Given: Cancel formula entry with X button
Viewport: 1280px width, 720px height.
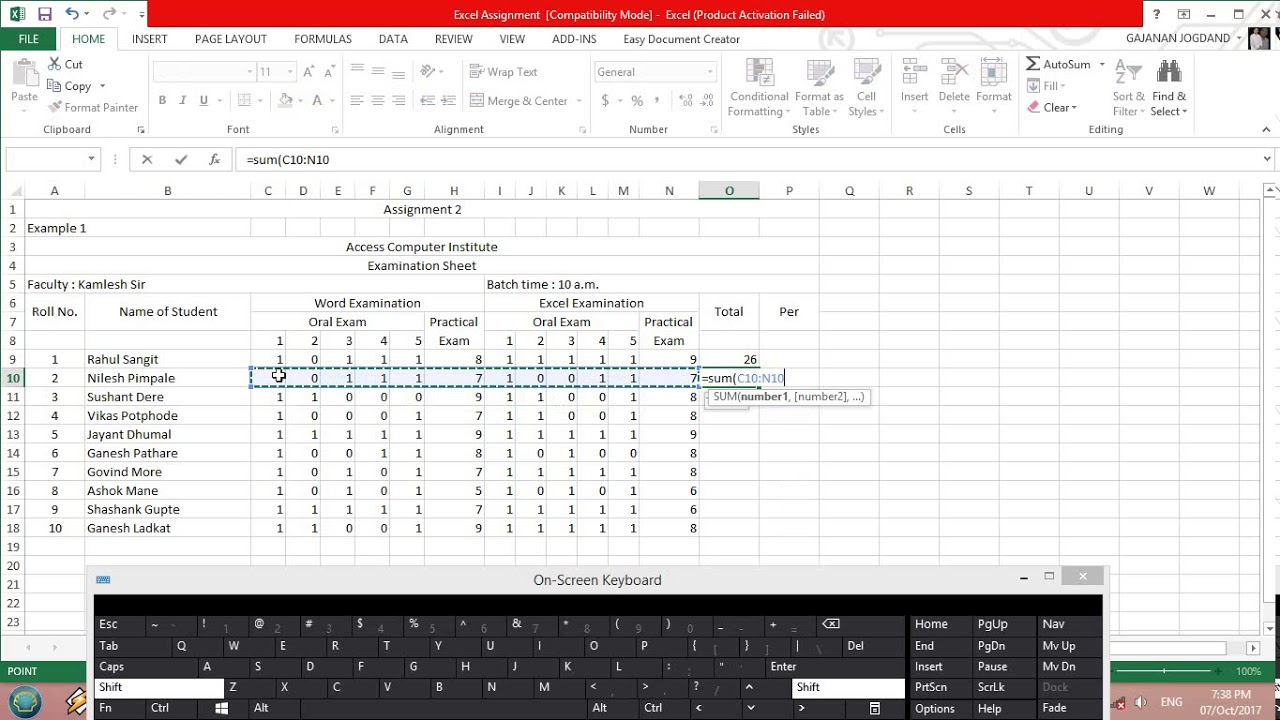Looking at the screenshot, I should tap(147, 159).
